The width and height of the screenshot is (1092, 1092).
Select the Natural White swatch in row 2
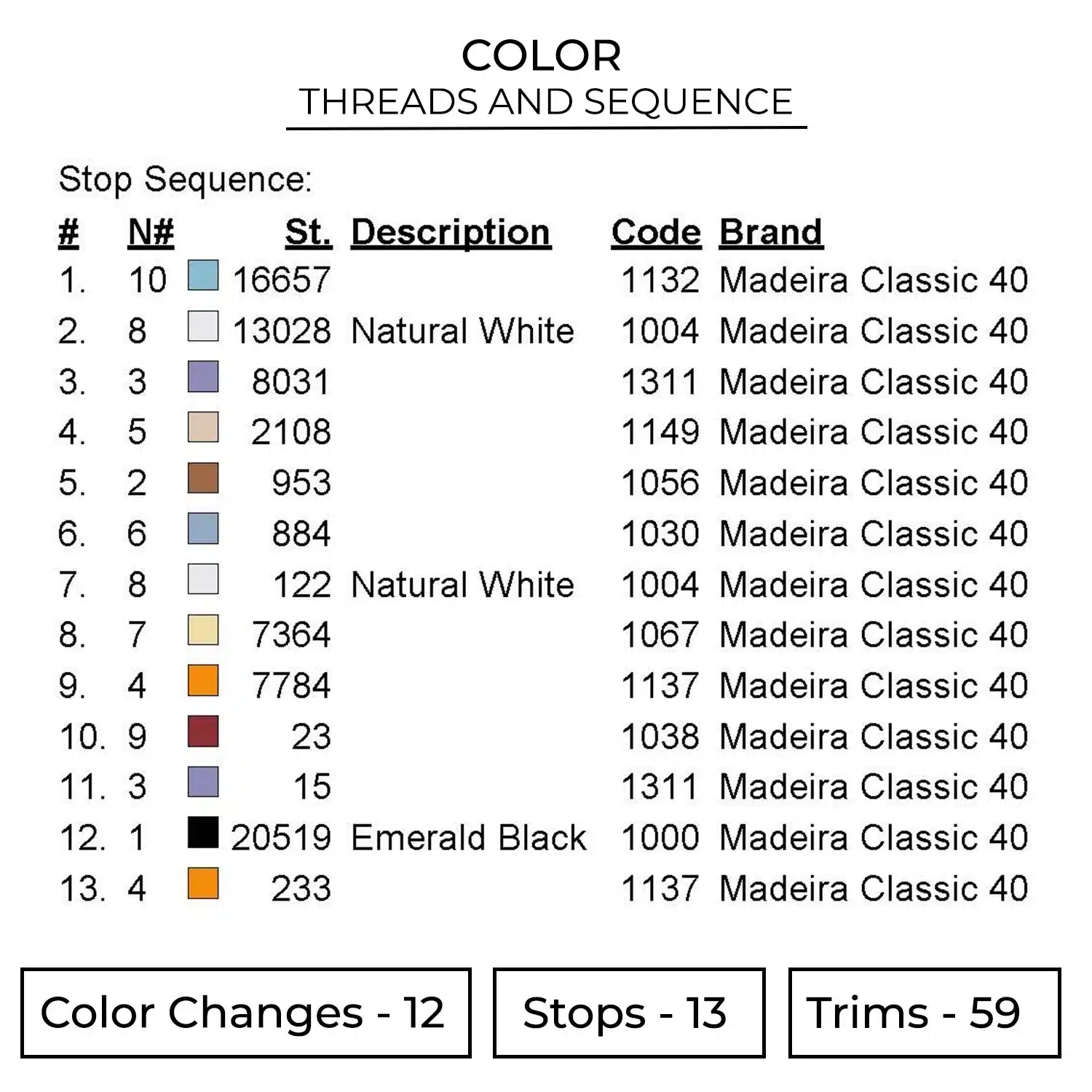click(x=203, y=327)
